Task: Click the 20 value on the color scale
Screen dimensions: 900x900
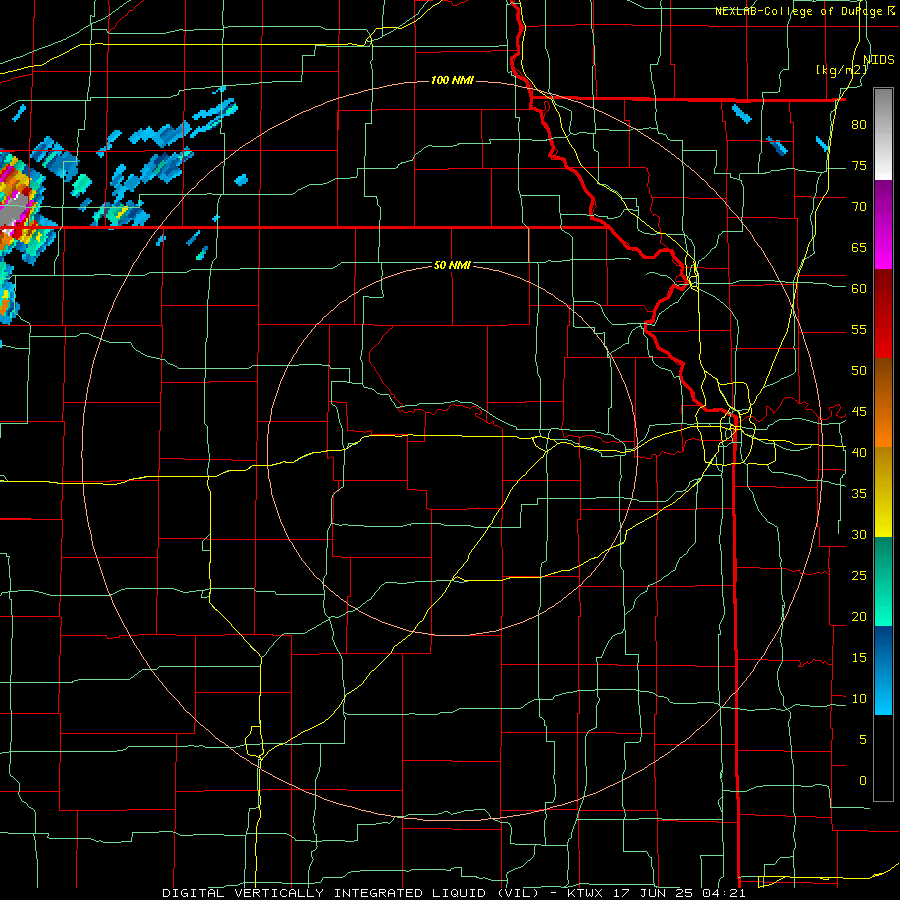Action: pos(859,616)
